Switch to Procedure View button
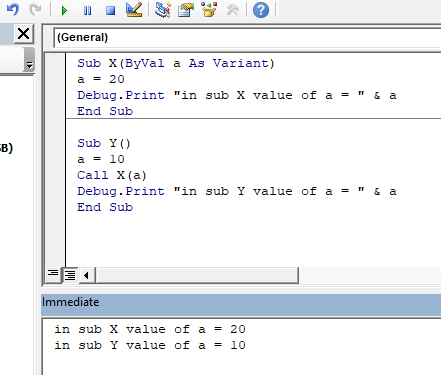This screenshot has height=375, width=441. (53, 275)
